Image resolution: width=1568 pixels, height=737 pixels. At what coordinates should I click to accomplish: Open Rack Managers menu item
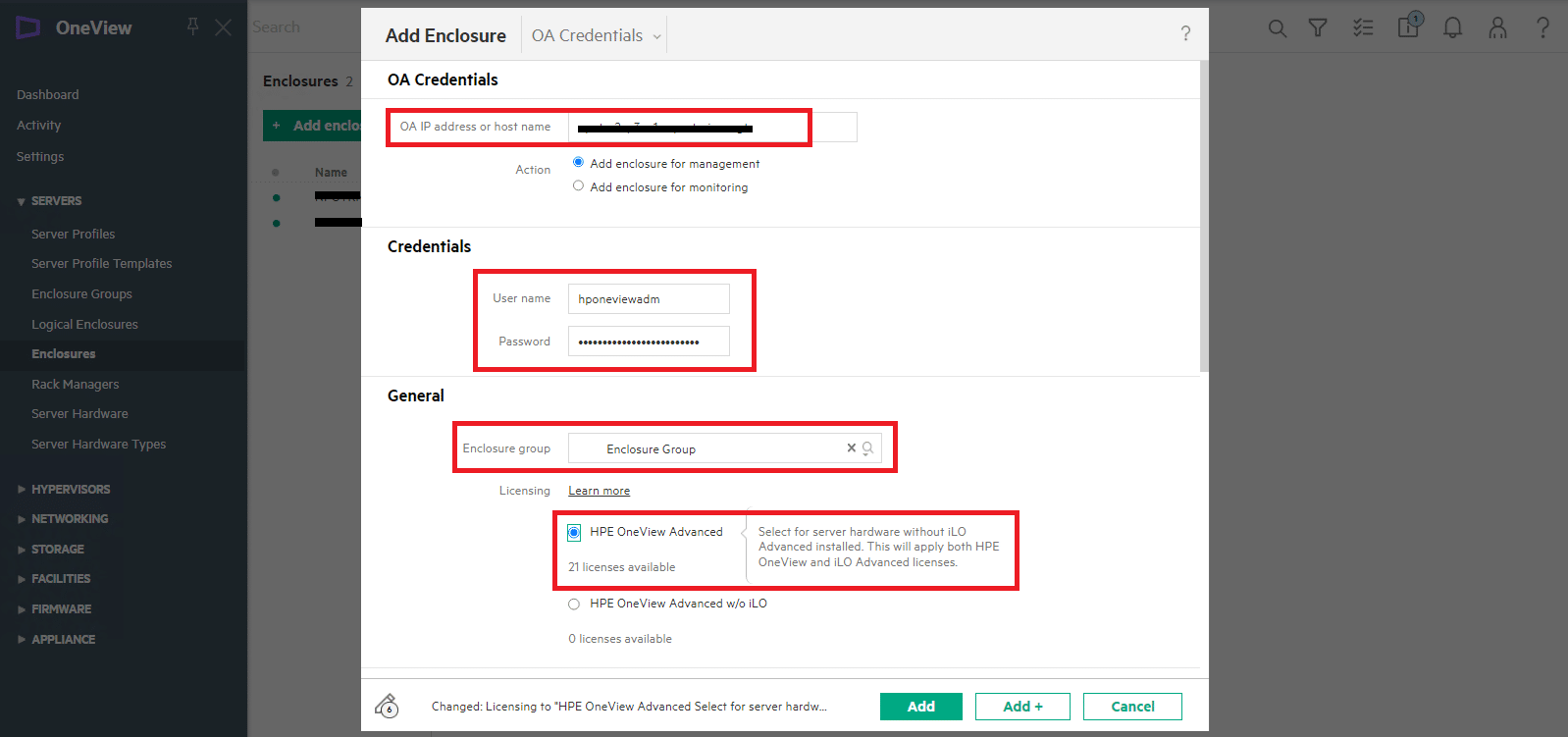click(x=76, y=385)
